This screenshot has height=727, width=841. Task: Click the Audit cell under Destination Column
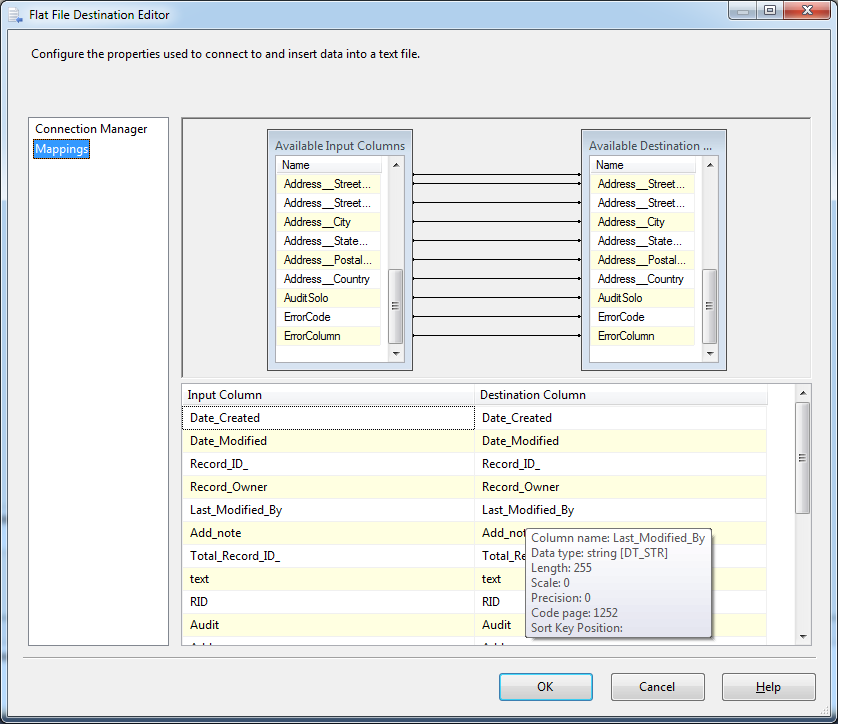coord(500,626)
